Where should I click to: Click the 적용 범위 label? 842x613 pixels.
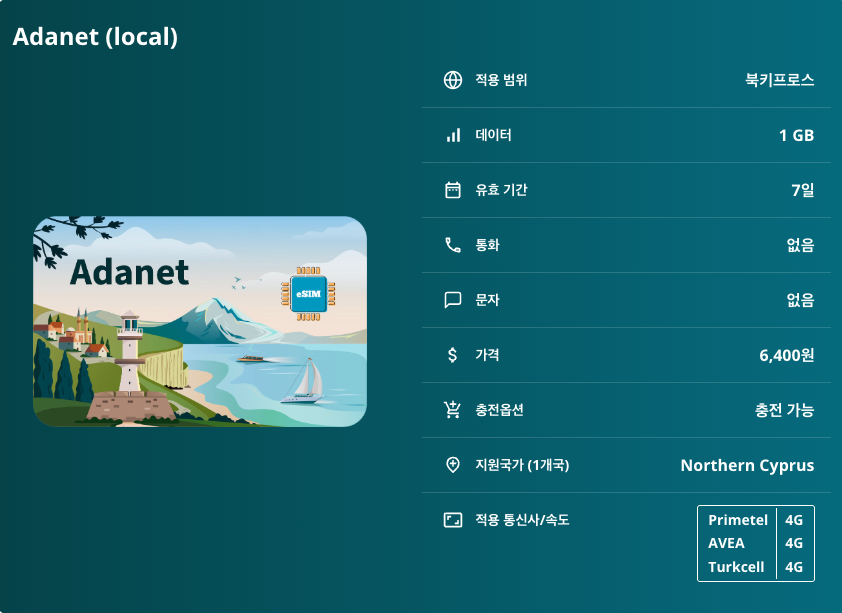501,80
